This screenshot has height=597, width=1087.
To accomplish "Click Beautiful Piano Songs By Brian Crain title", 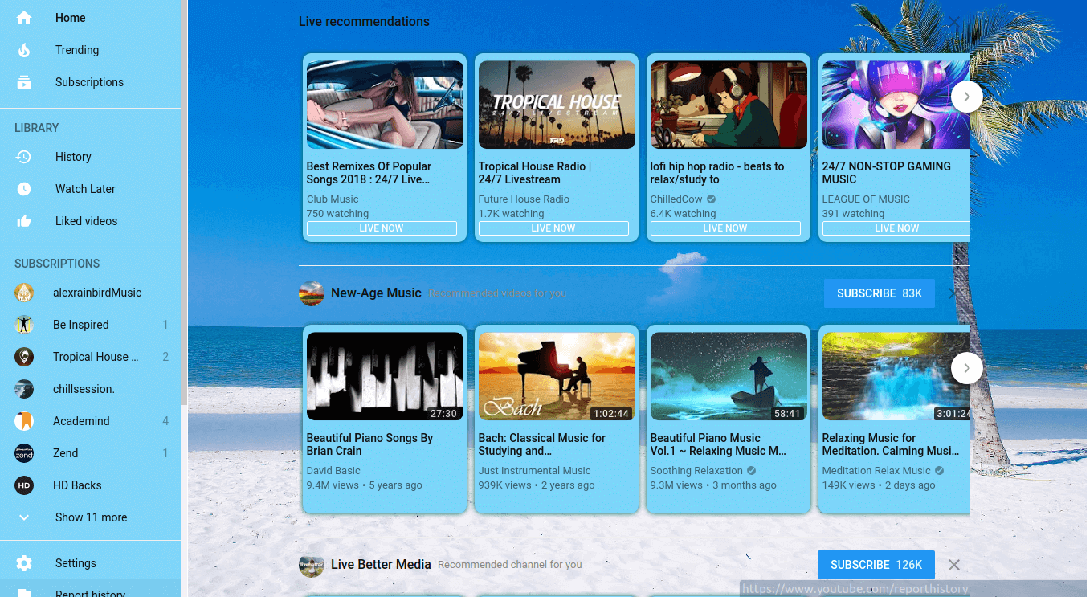I will 369,444.
